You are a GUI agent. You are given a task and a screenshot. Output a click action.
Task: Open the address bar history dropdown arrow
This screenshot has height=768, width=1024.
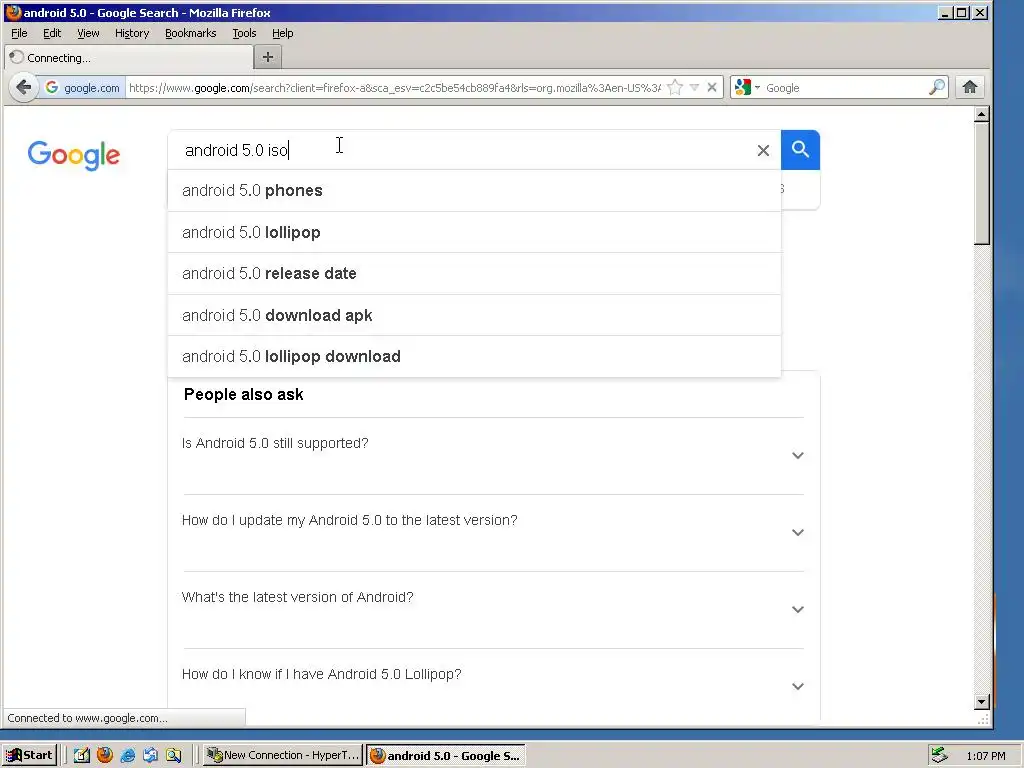click(694, 87)
